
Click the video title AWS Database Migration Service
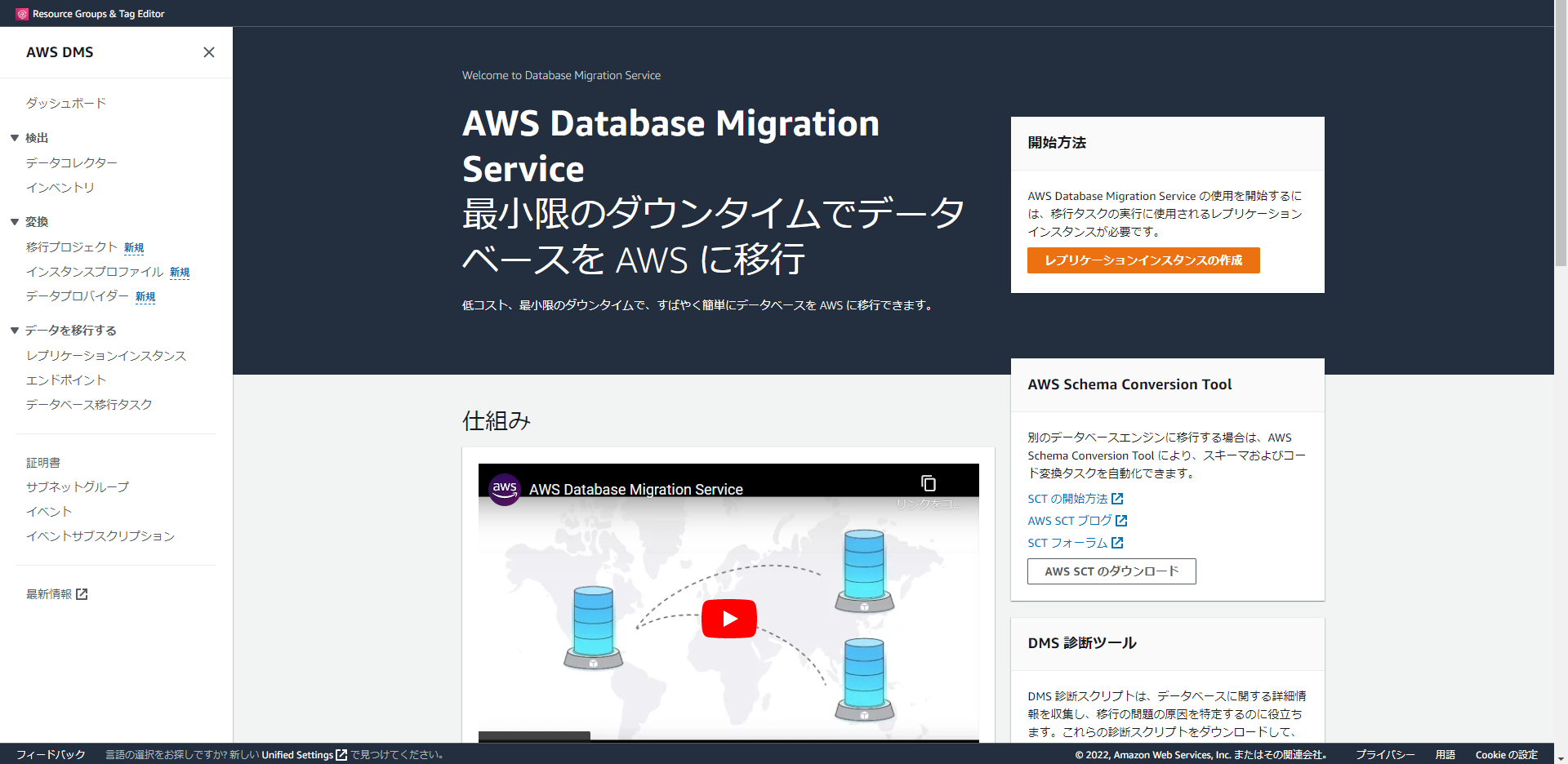(636, 490)
